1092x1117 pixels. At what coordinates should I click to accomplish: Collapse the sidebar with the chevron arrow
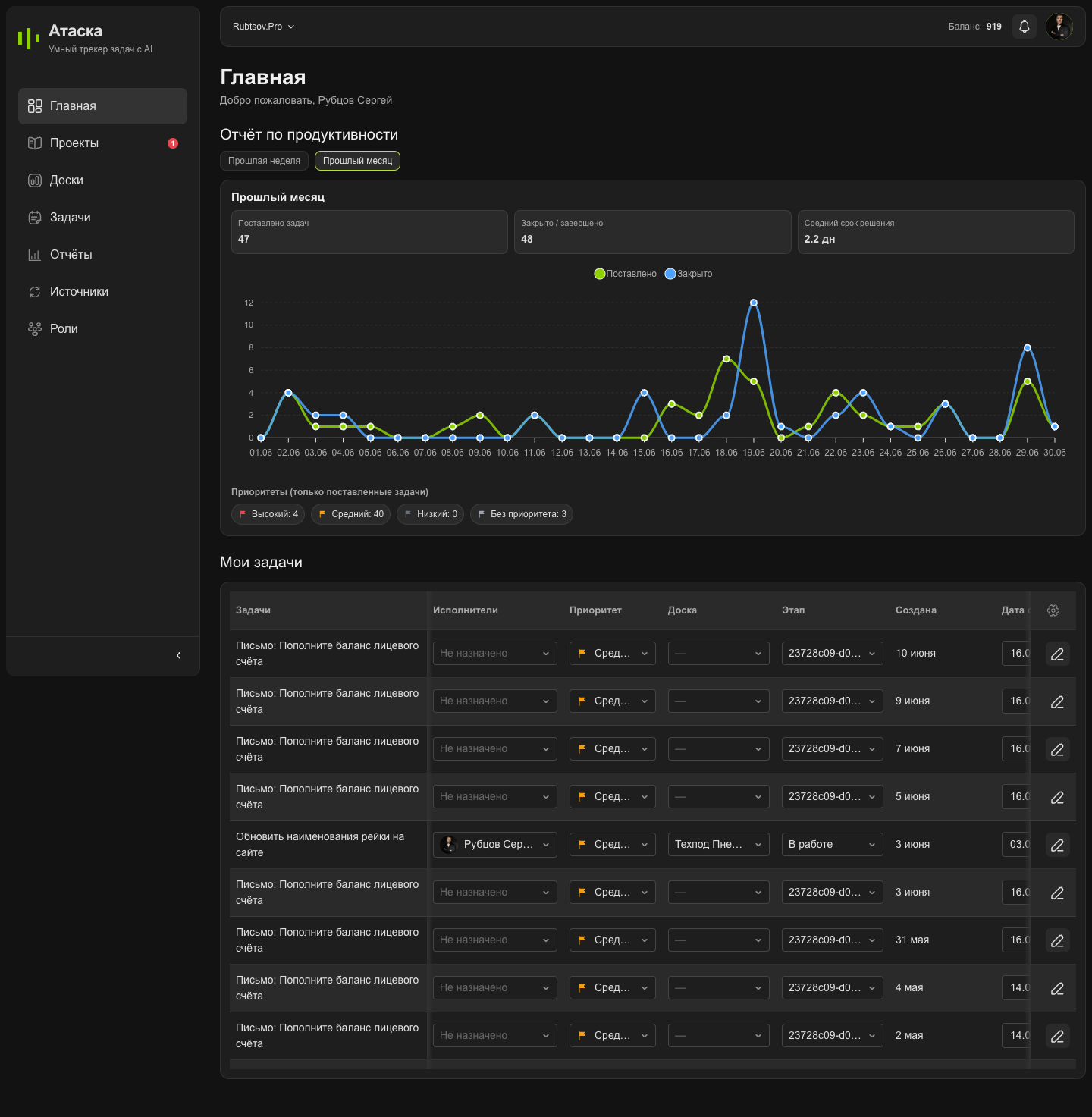pyautogui.click(x=178, y=655)
